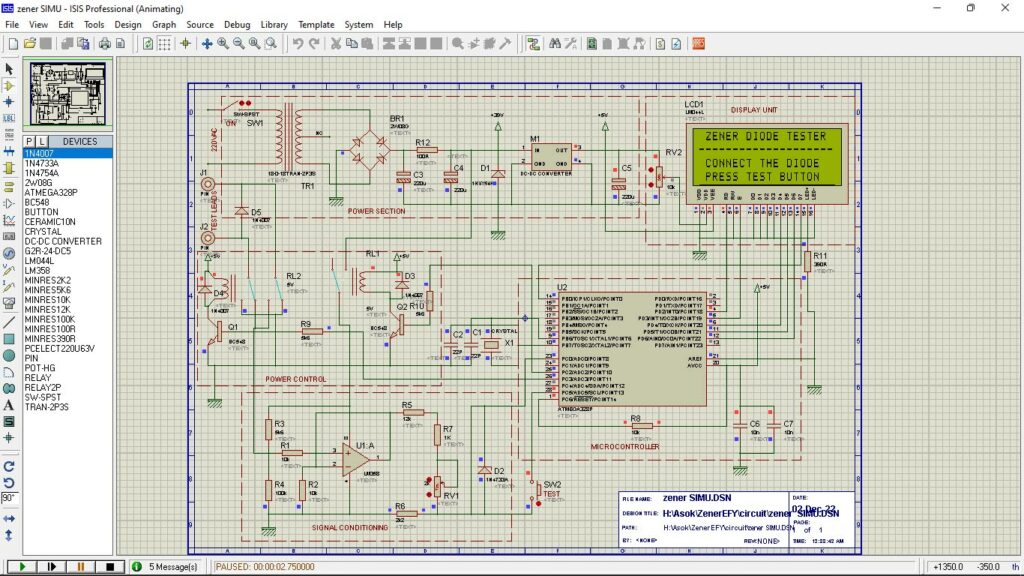Toggle the grid display toolbar button
1024x576 pixels.
pyautogui.click(x=165, y=43)
